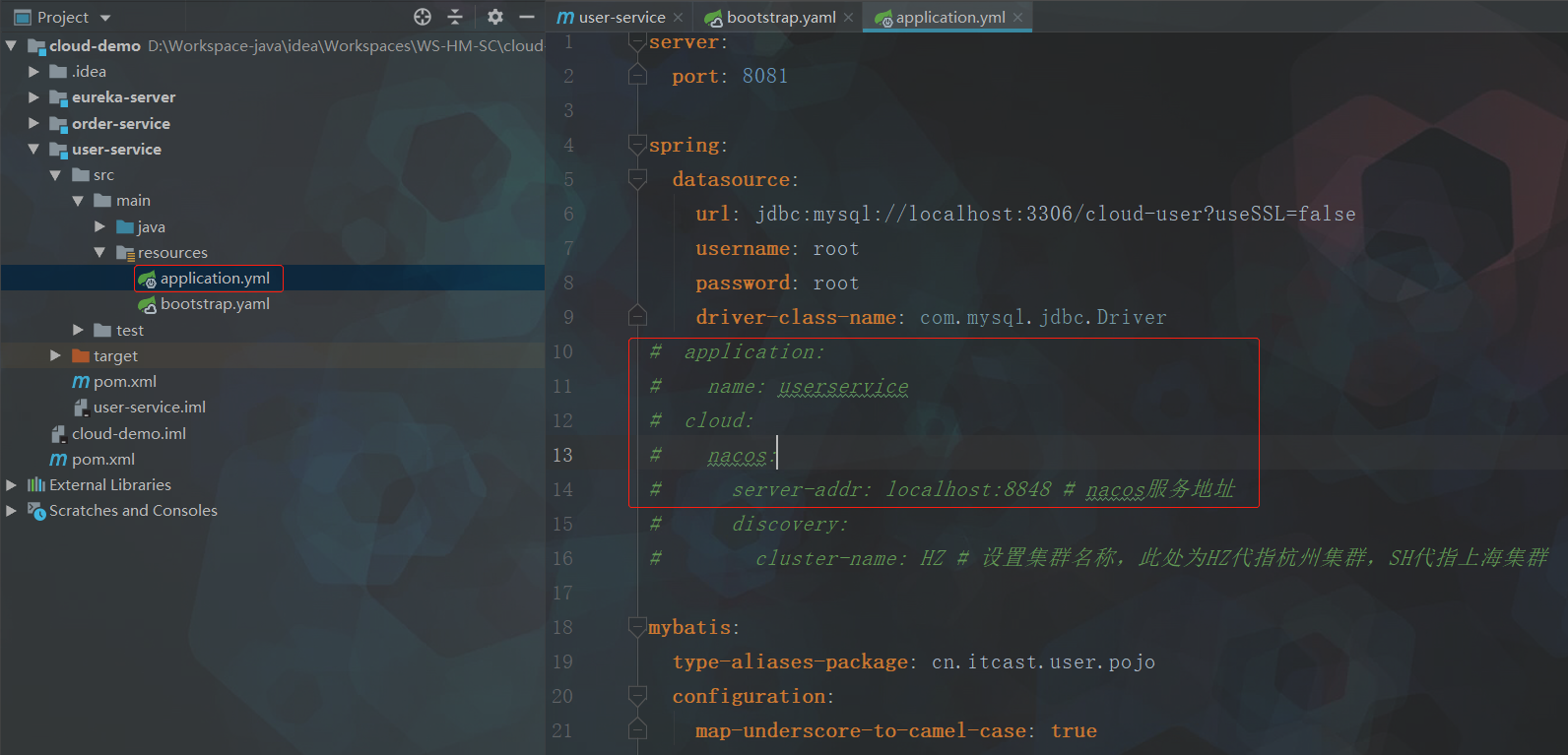Click the driver-class-name value com.mysql.jdbc.Driver

[x=1043, y=317]
